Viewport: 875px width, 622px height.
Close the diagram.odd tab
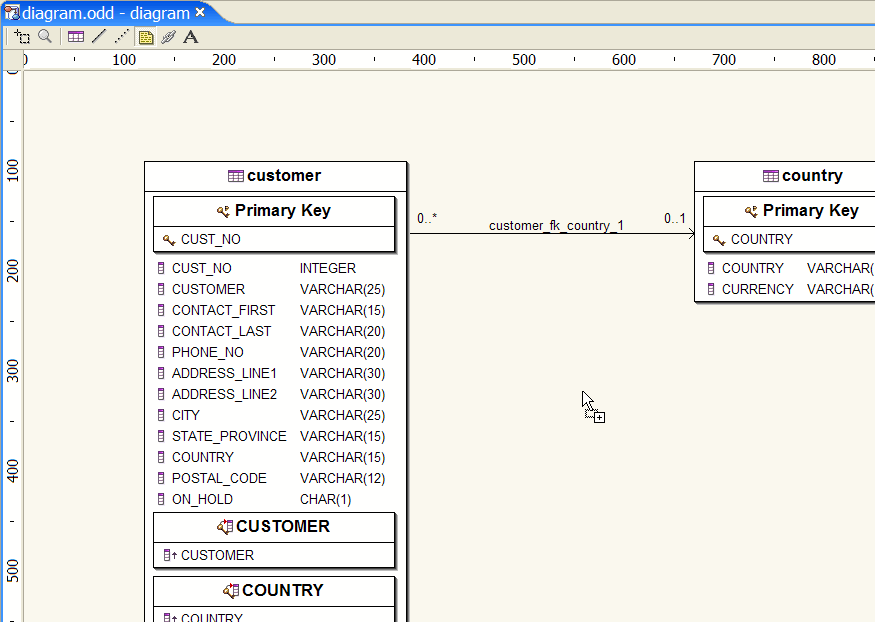pos(200,13)
